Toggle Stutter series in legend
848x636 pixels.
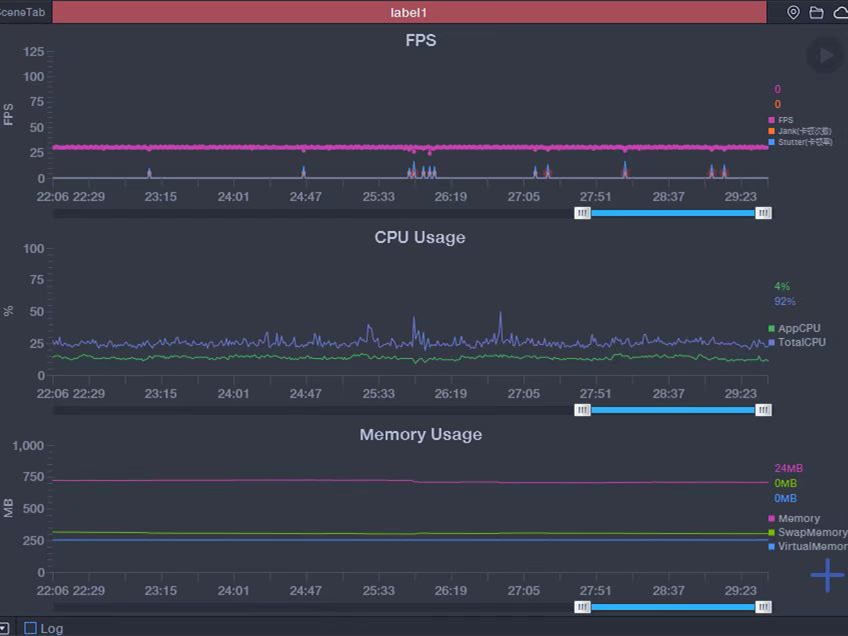point(802,143)
